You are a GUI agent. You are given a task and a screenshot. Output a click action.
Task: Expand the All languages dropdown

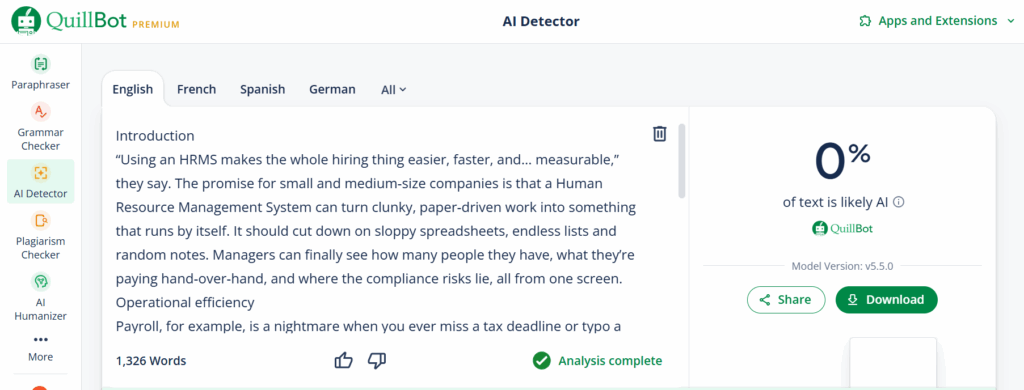[x=394, y=89]
